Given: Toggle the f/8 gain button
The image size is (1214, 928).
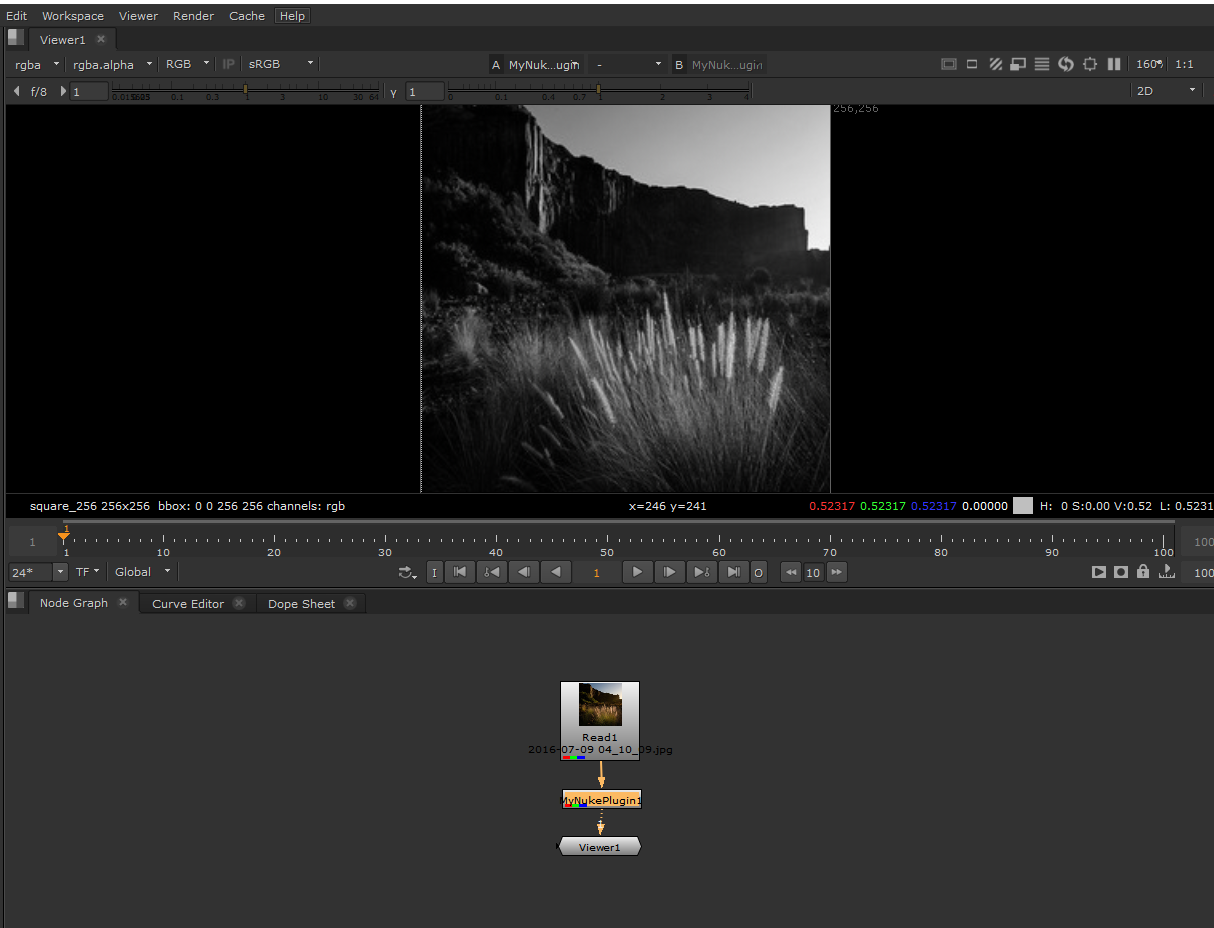Looking at the screenshot, I should point(39,92).
